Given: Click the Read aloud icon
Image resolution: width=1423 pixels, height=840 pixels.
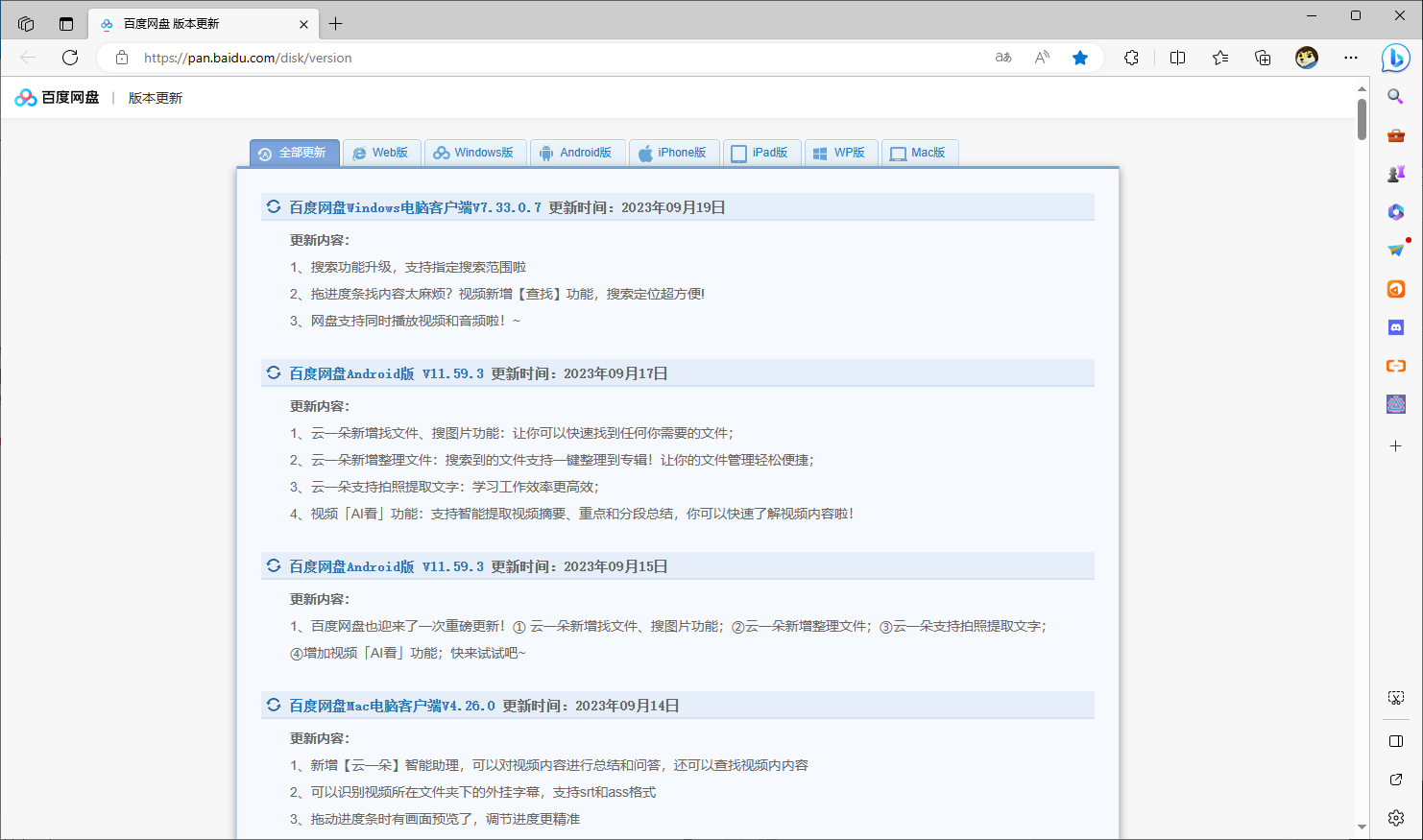Looking at the screenshot, I should (1042, 58).
